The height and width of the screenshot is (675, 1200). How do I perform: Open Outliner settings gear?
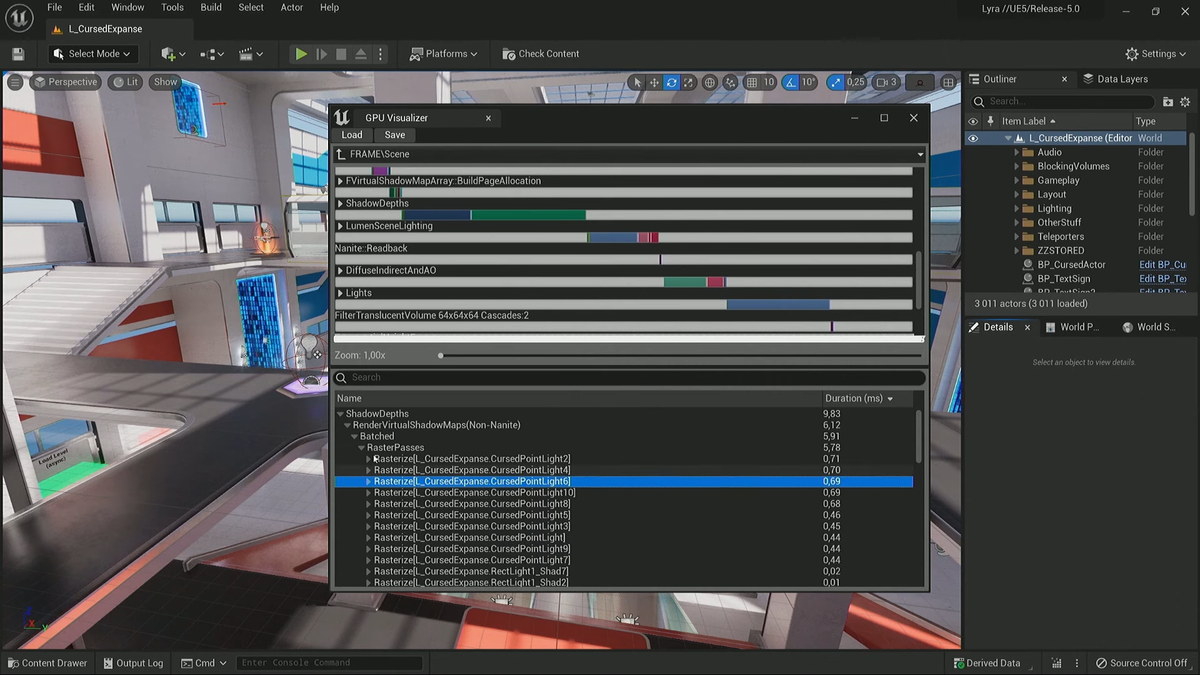1185,101
